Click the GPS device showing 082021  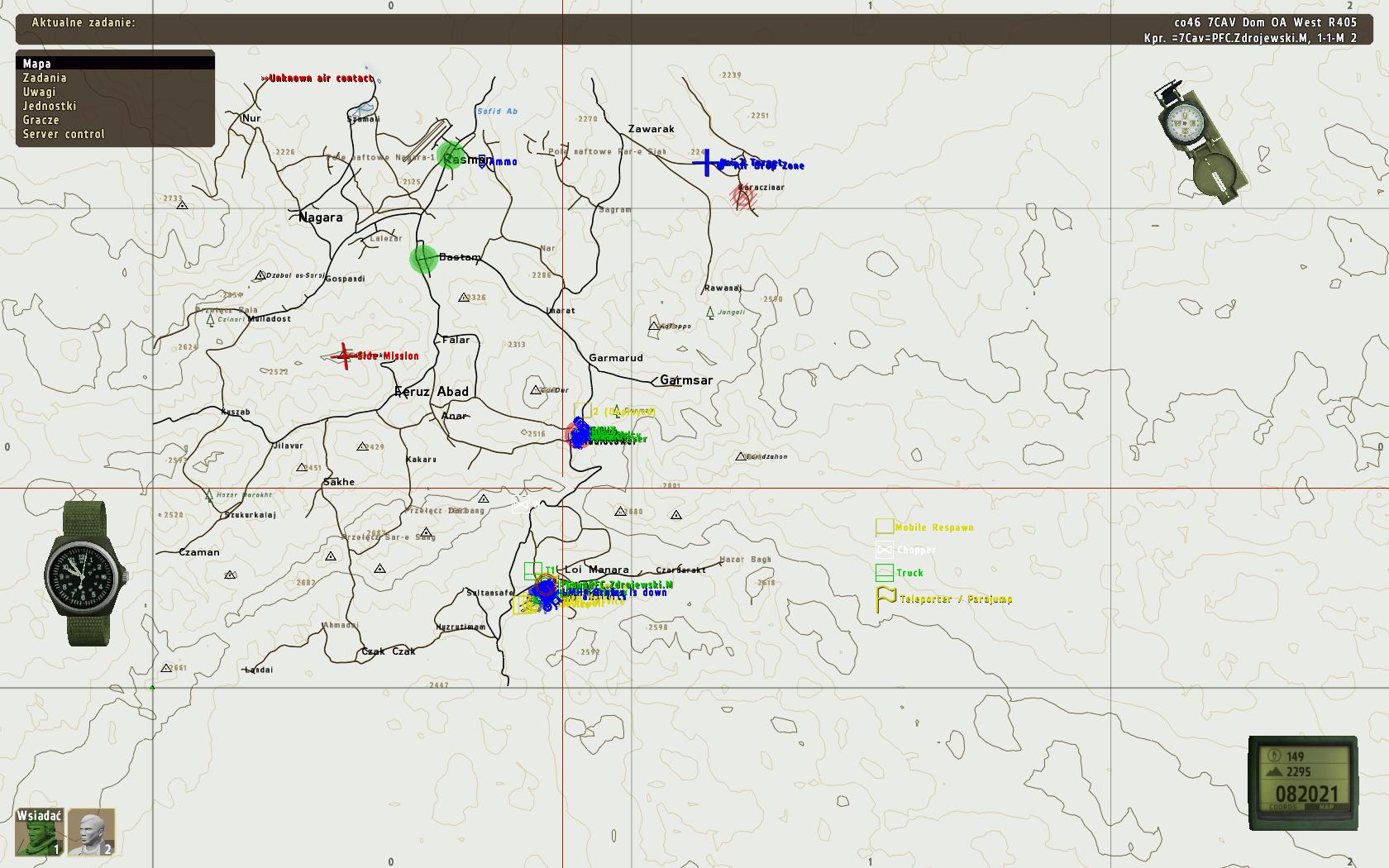click(x=1303, y=782)
